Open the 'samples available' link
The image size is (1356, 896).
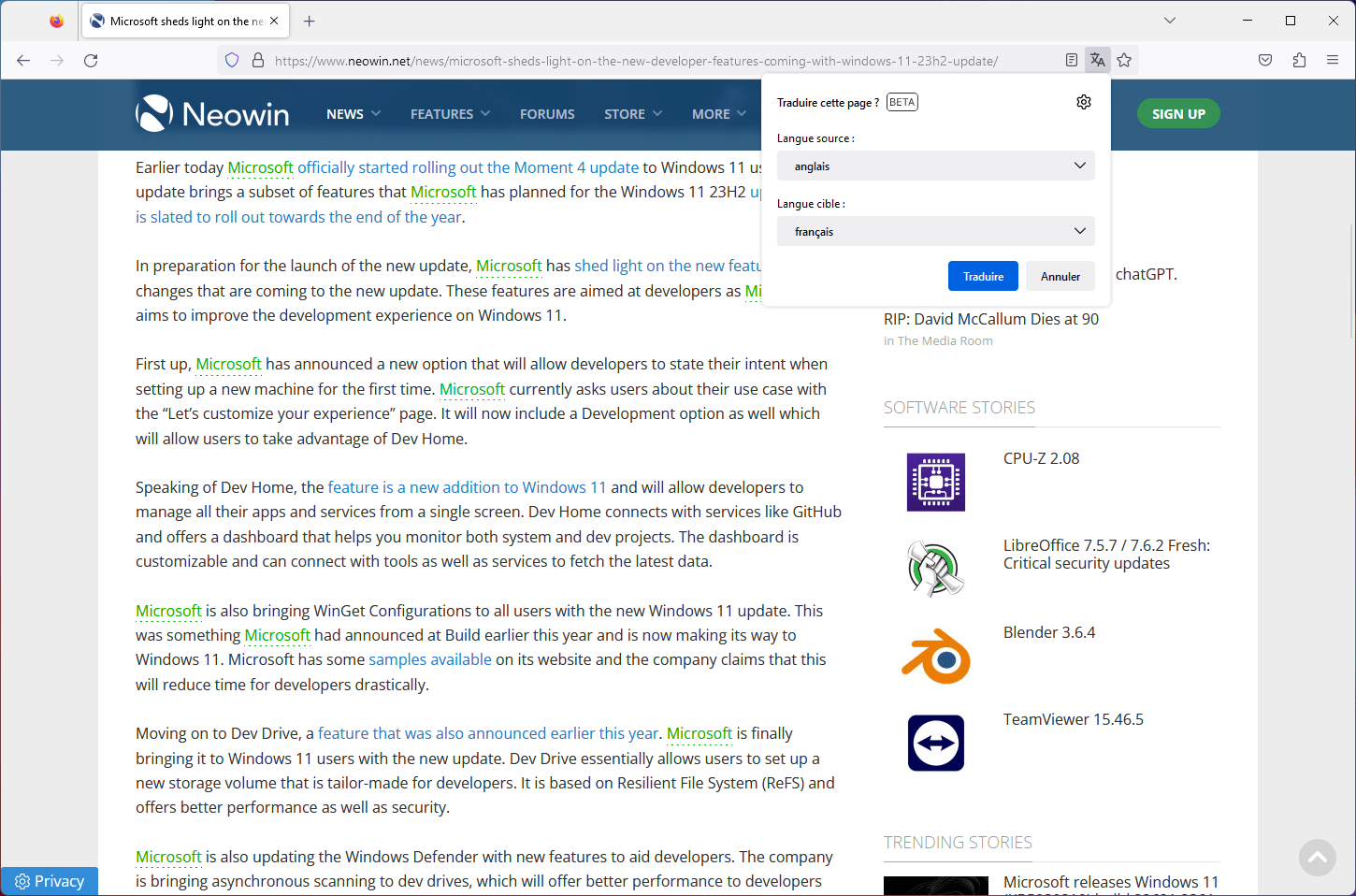[x=430, y=658]
